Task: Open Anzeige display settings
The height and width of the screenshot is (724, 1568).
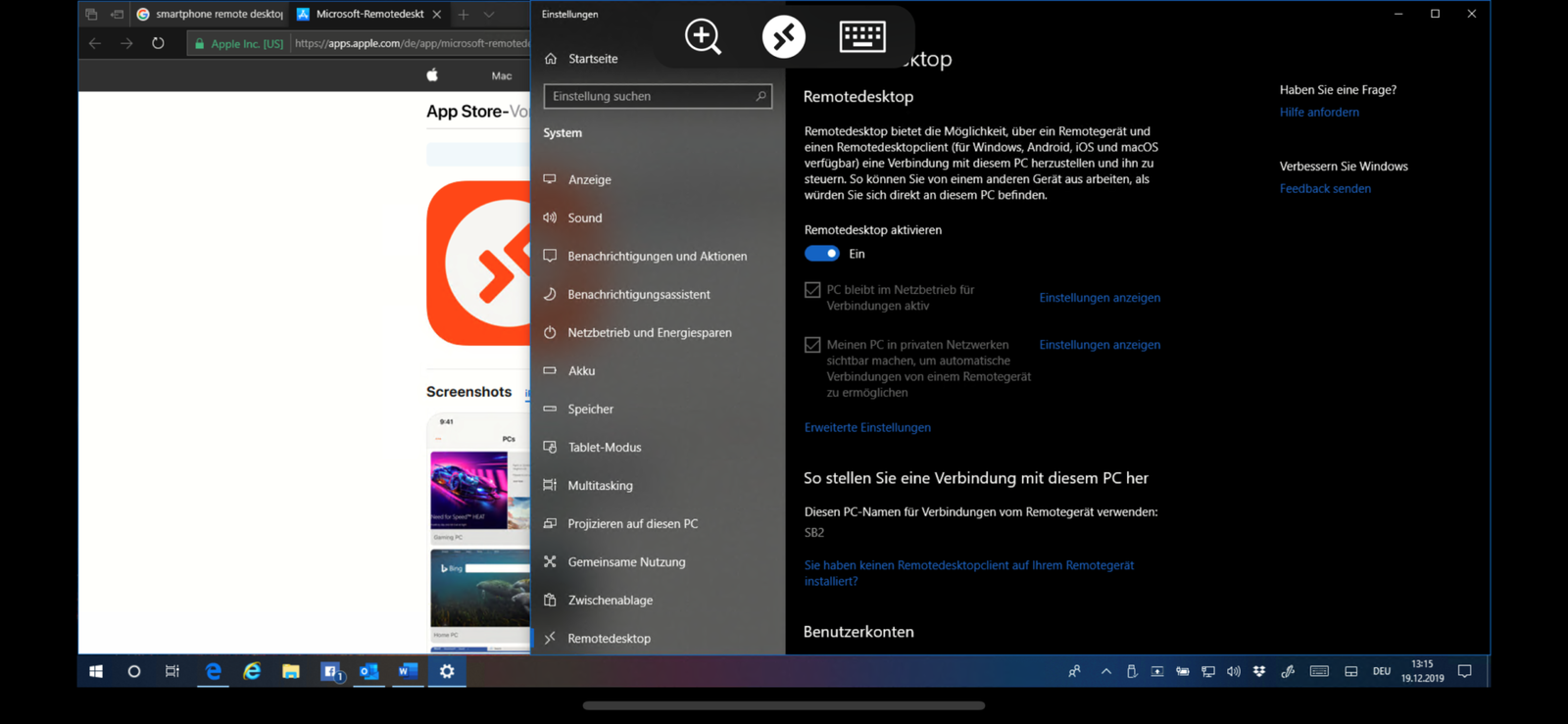Action: coord(589,179)
